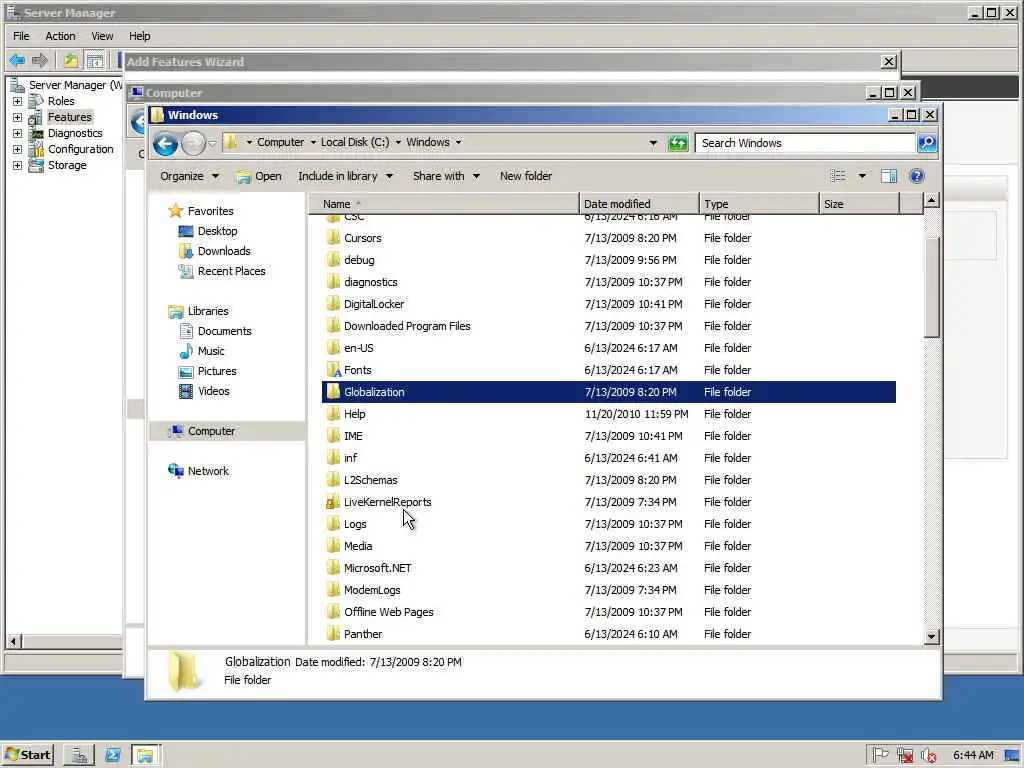Click the Server Manager up-folder toolbar icon
Image resolution: width=1024 pixels, height=768 pixels.
(71, 61)
